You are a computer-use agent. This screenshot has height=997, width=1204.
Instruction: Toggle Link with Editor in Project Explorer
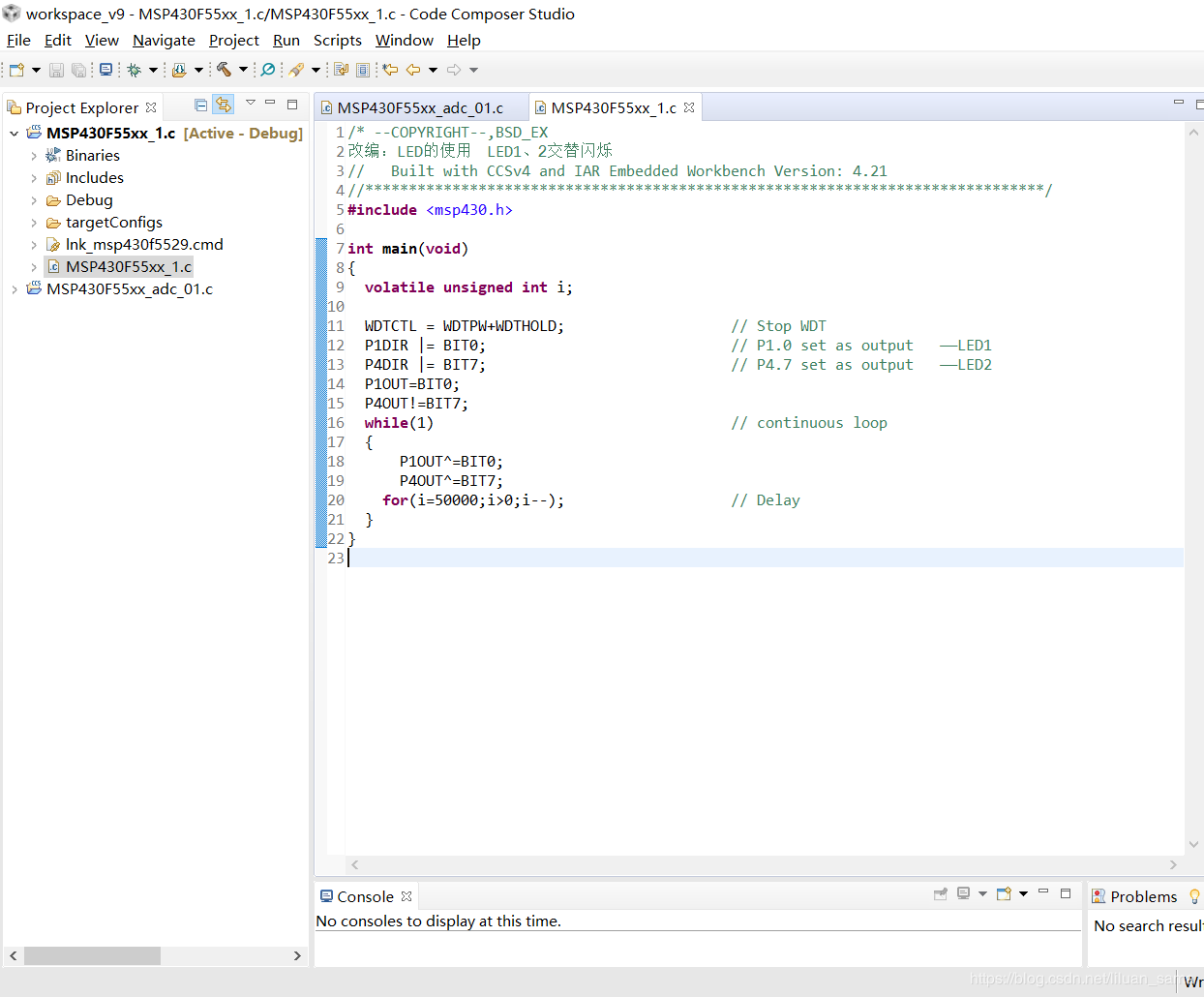(224, 105)
